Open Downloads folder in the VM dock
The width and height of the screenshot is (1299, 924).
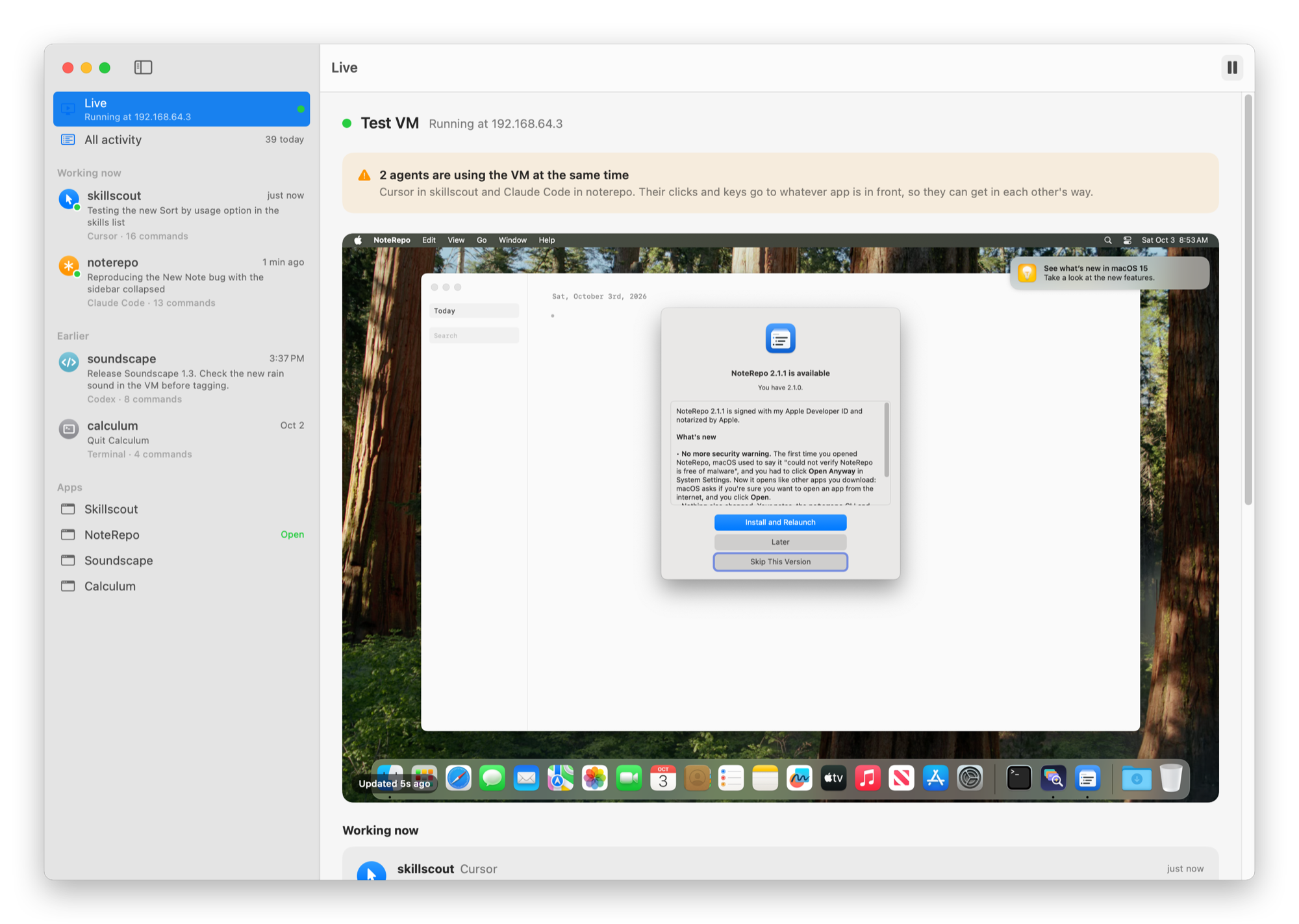click(1136, 778)
